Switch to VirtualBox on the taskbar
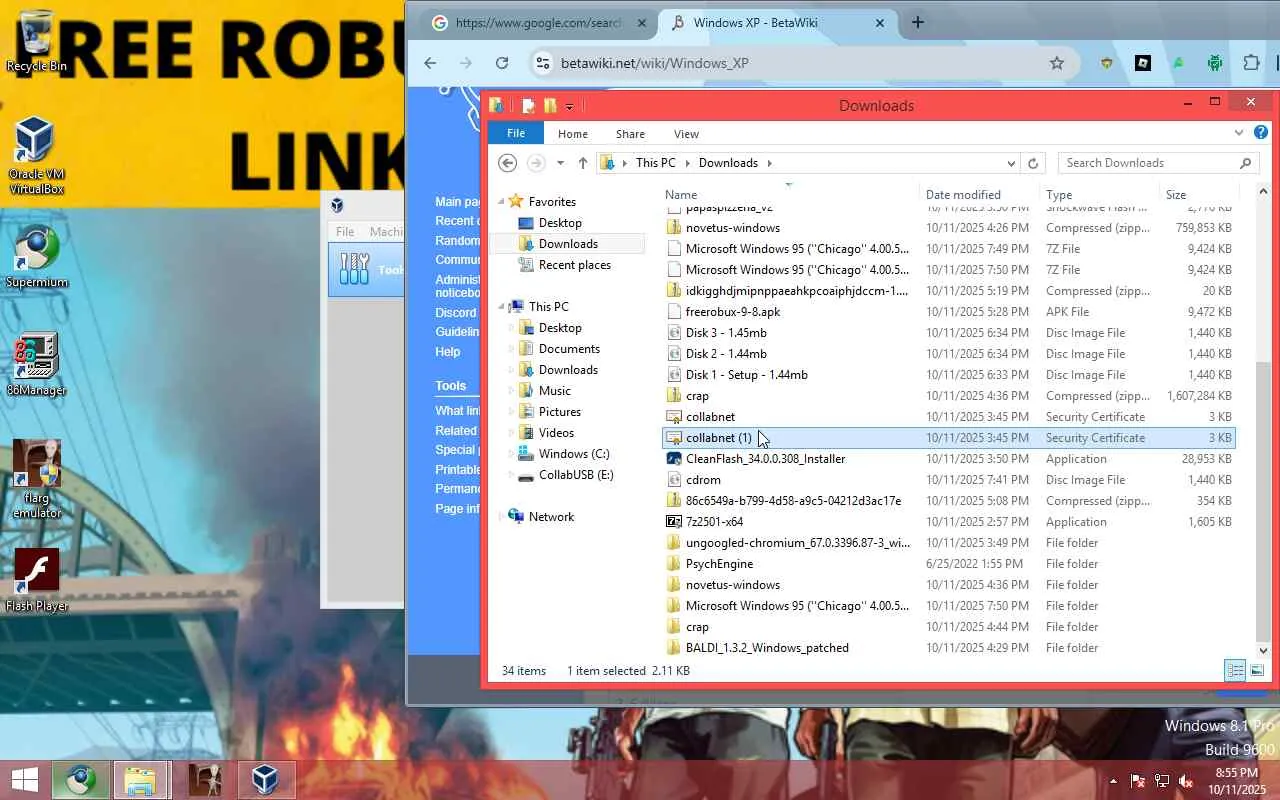1280x800 pixels. 265,780
